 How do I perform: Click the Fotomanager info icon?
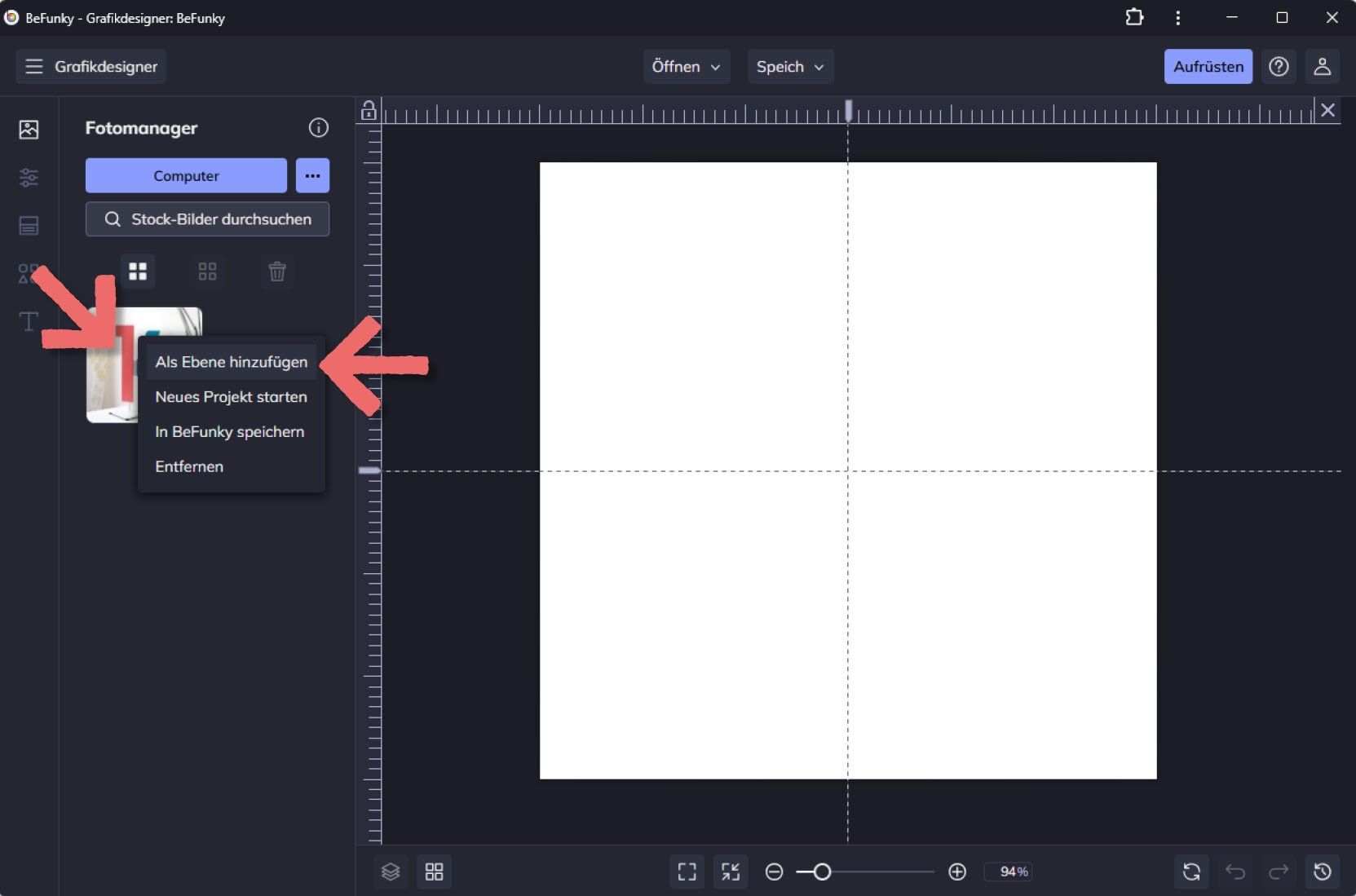click(318, 127)
